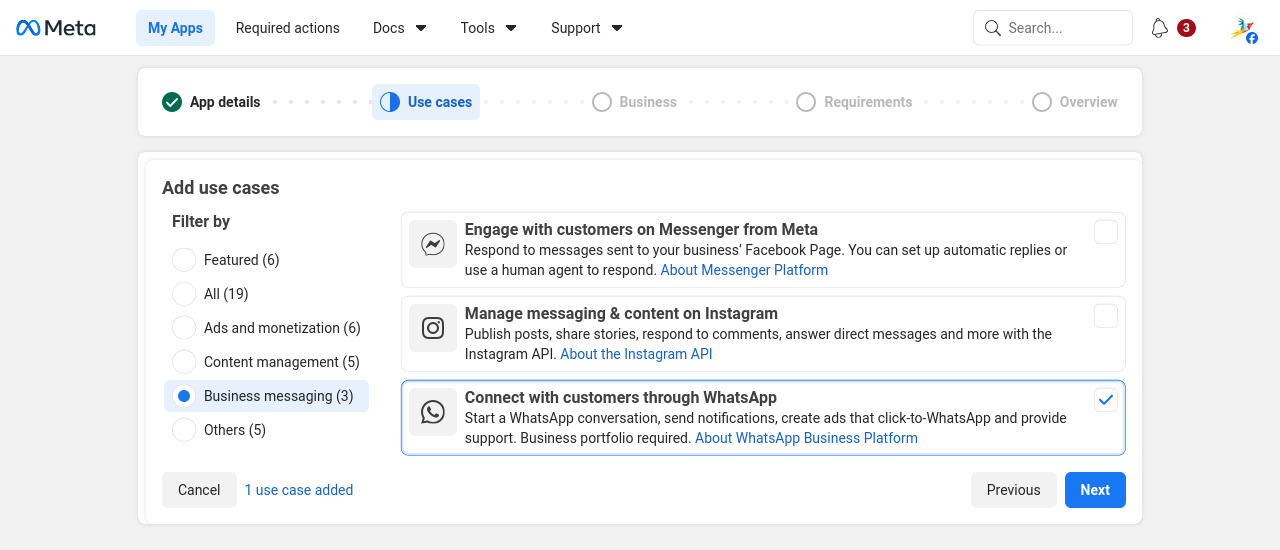Viewport: 1280px width, 550px height.
Task: Click the Messenger icon
Action: pos(433,244)
